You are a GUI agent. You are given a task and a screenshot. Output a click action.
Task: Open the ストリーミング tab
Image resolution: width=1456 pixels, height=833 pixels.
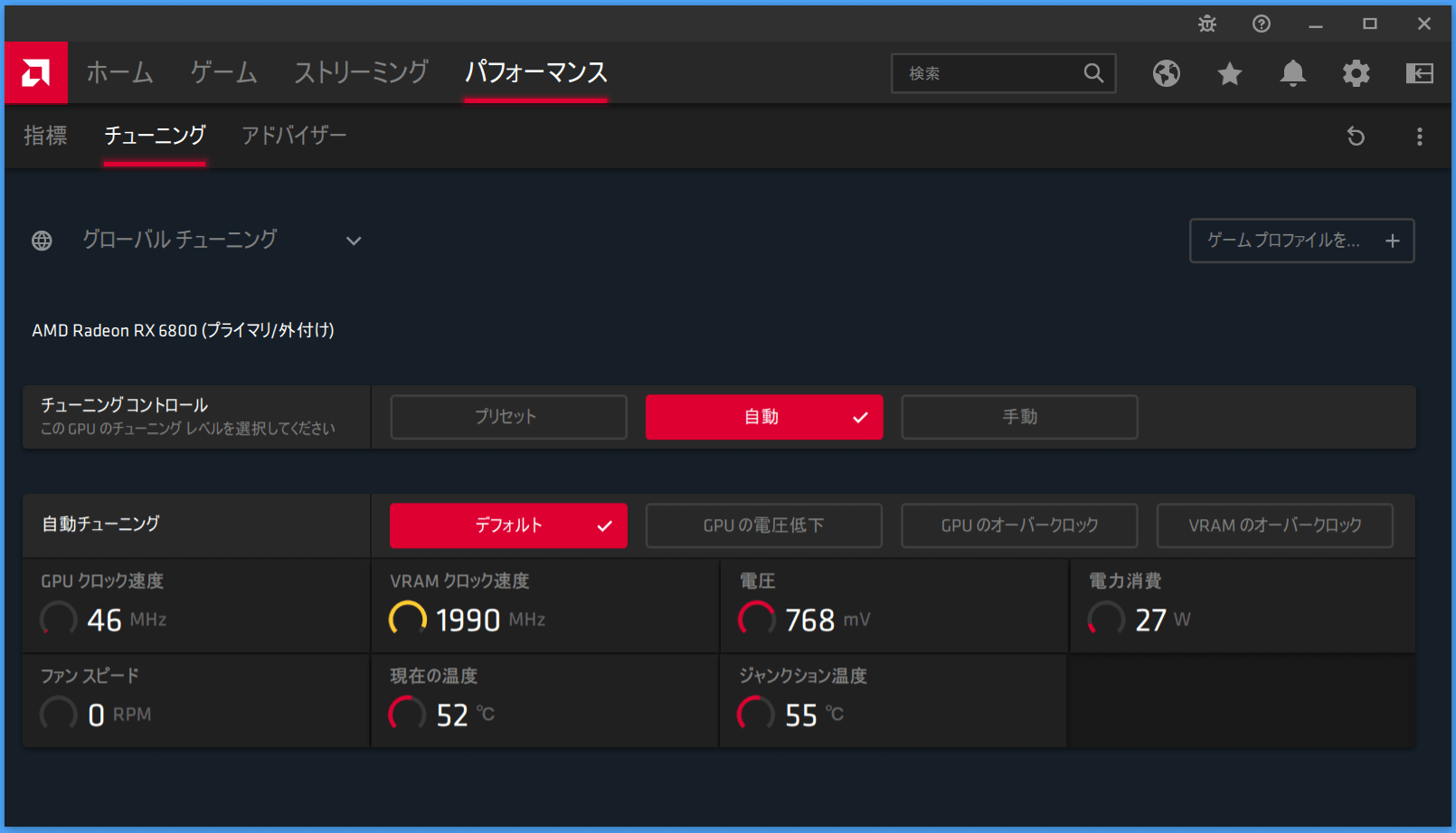(361, 72)
